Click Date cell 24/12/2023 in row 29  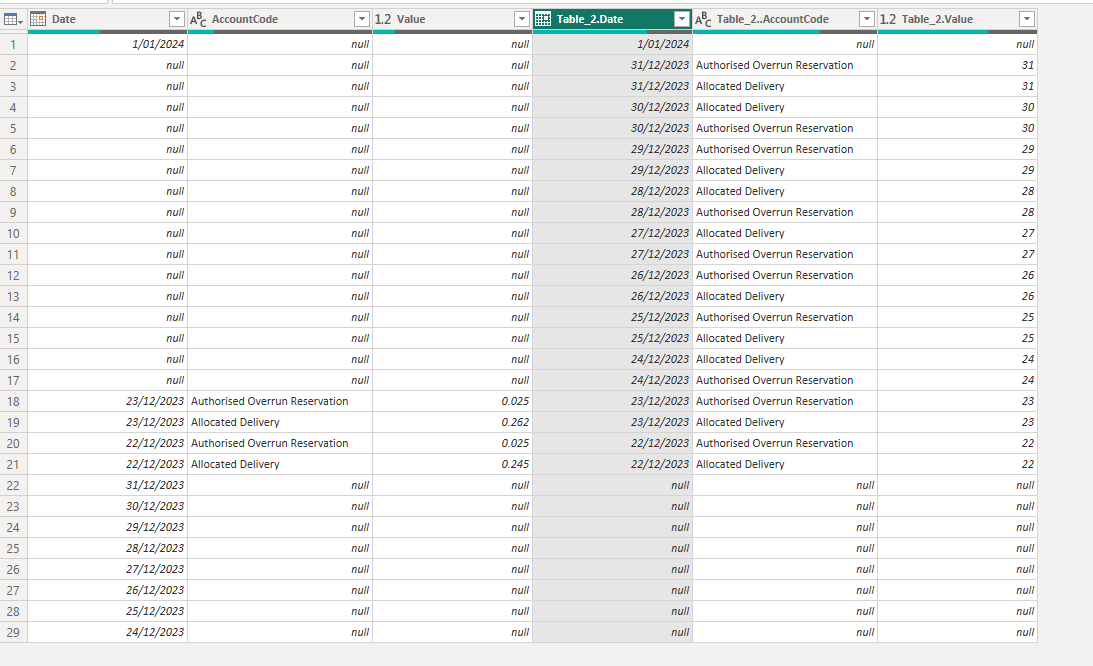pyautogui.click(x=107, y=633)
